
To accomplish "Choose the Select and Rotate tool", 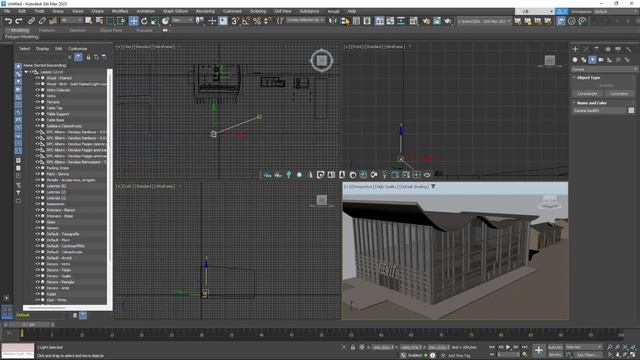I will pyautogui.click(x=144, y=21).
